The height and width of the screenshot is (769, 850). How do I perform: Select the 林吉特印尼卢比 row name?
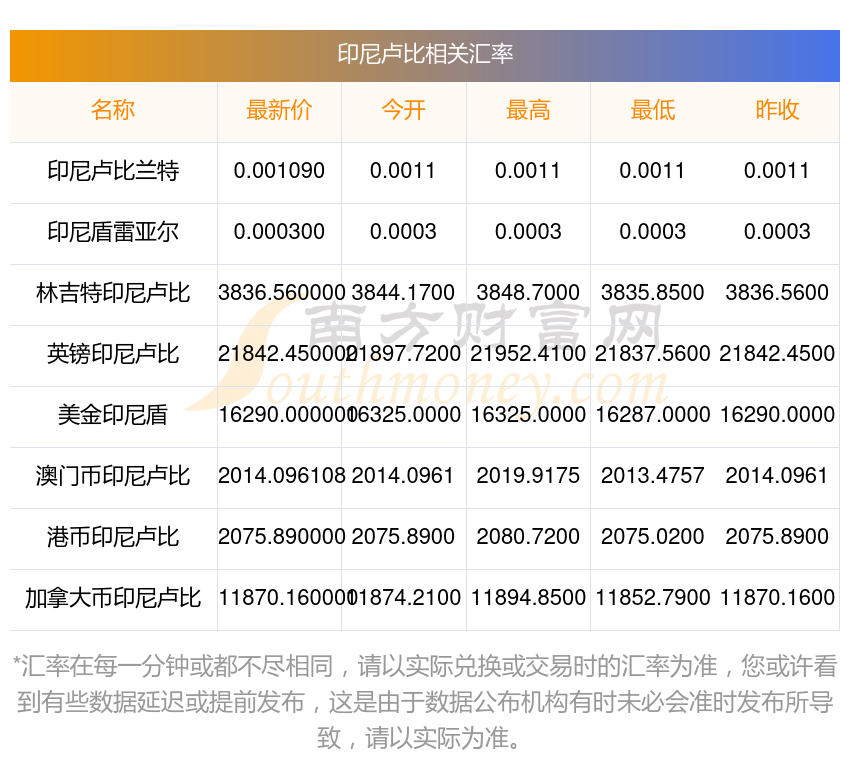(x=113, y=293)
